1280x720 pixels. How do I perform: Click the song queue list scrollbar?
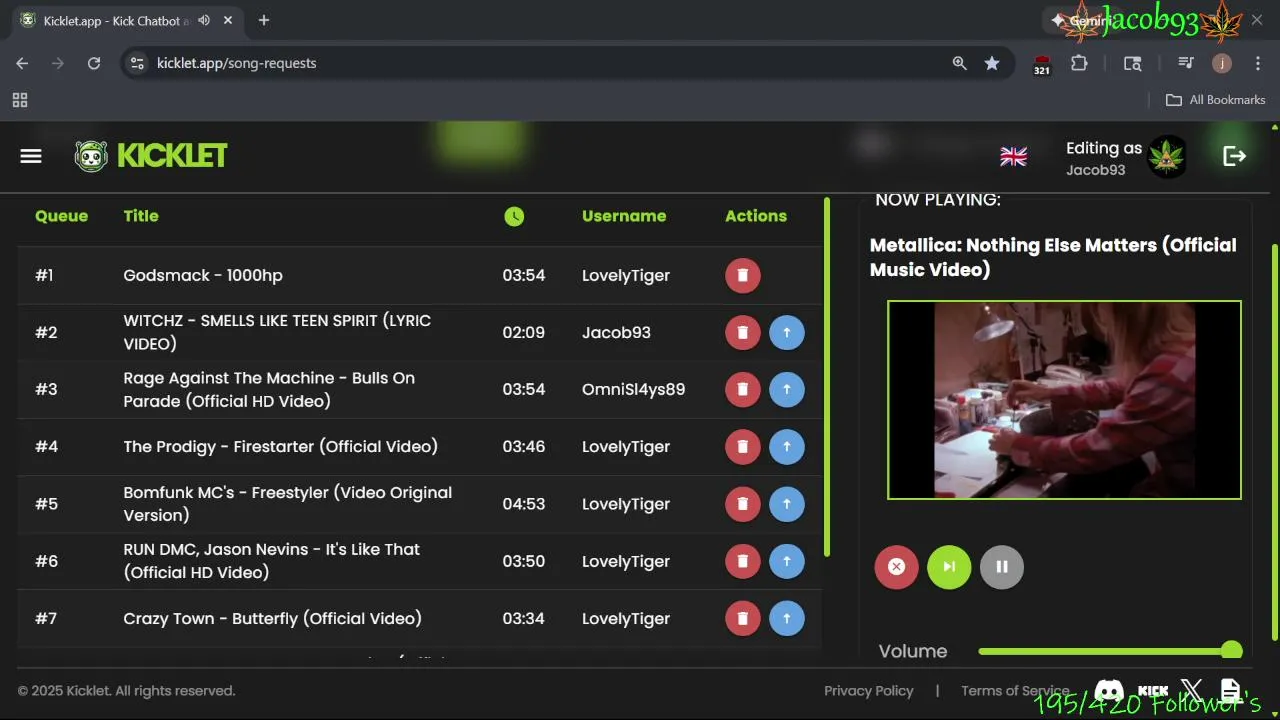[827, 377]
